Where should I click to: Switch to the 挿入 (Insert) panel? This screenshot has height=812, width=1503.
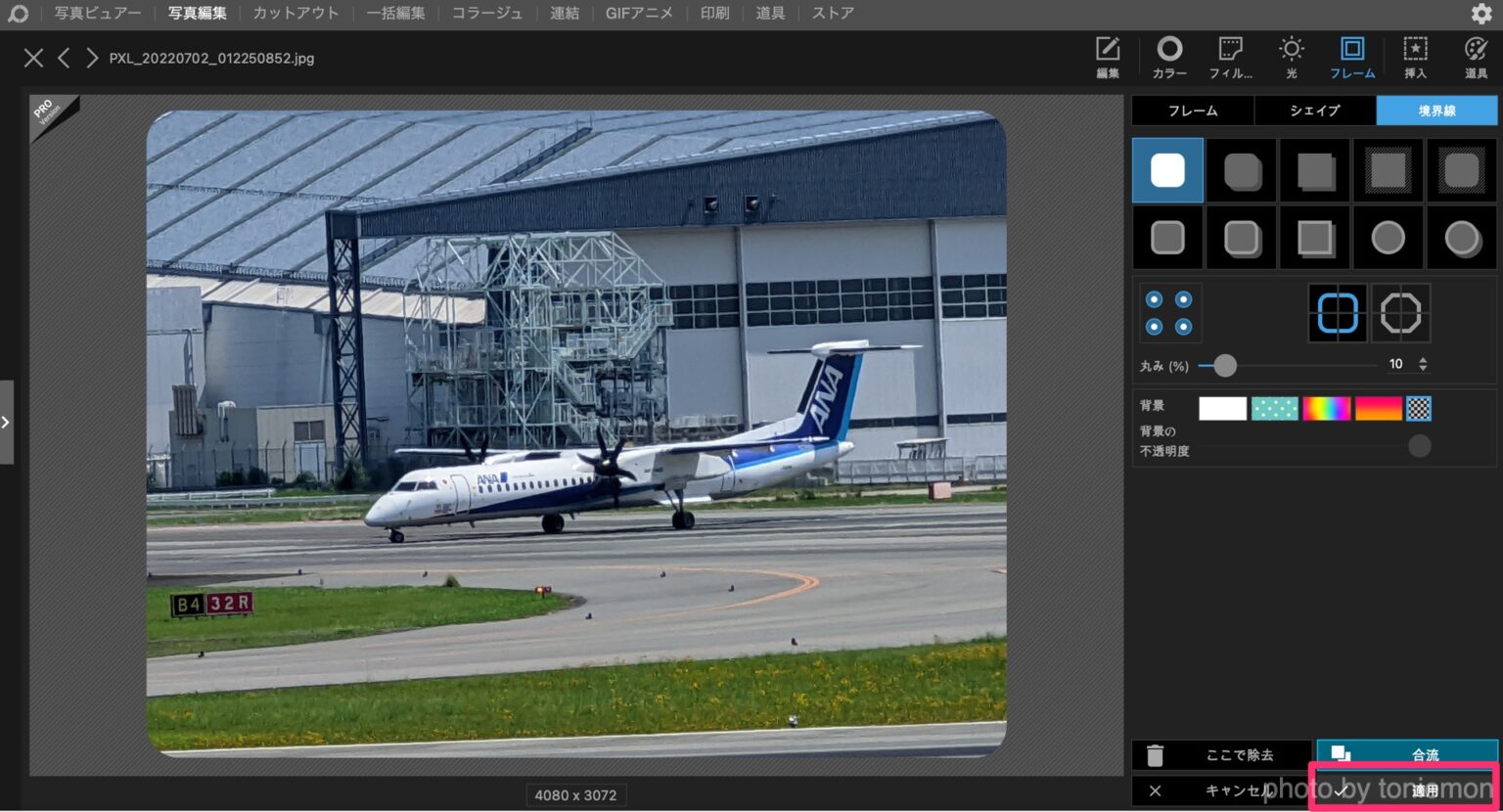tap(1414, 57)
